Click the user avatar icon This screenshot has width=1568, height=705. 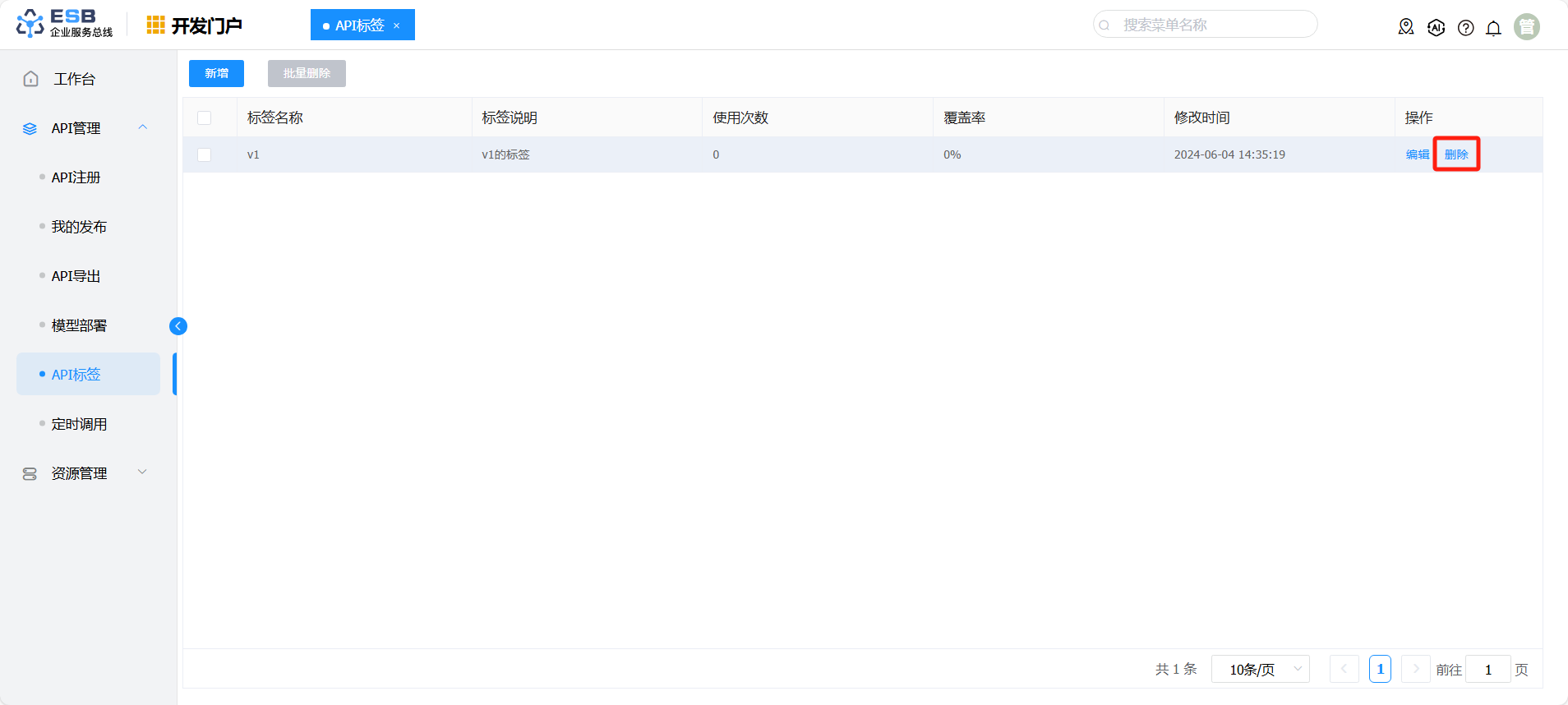pyautogui.click(x=1526, y=27)
